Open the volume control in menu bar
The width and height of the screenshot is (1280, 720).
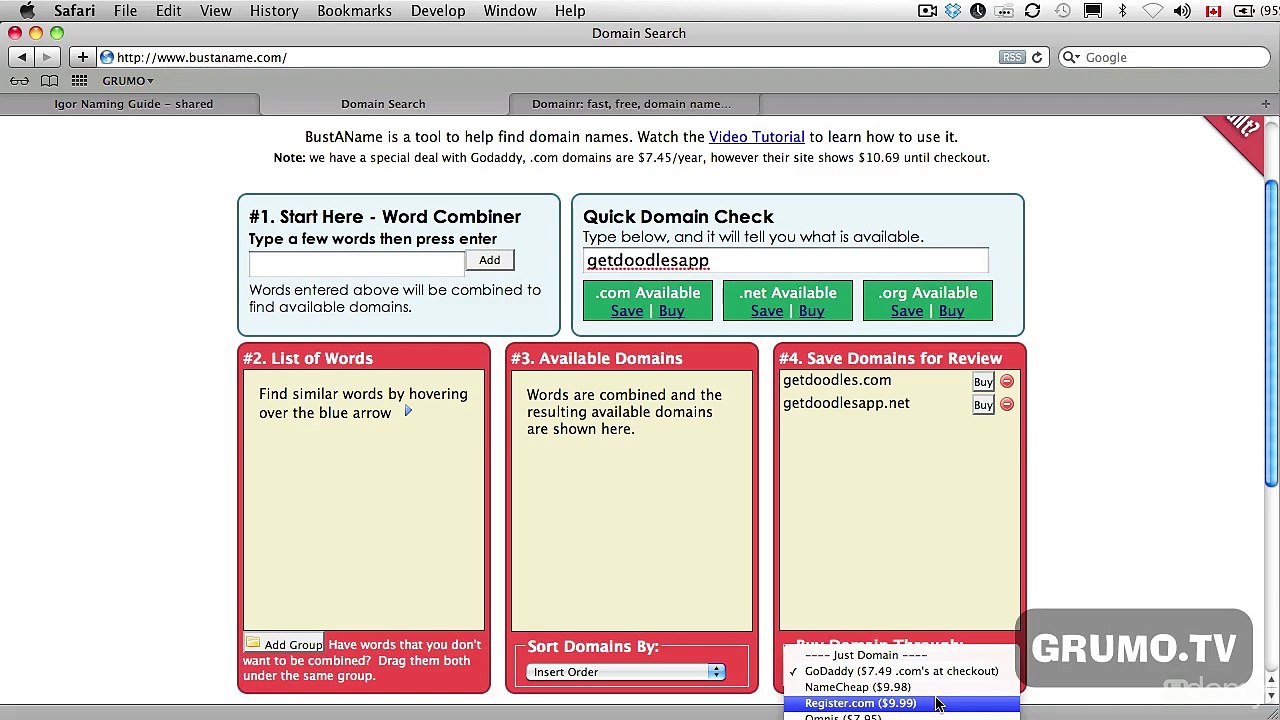[1183, 11]
